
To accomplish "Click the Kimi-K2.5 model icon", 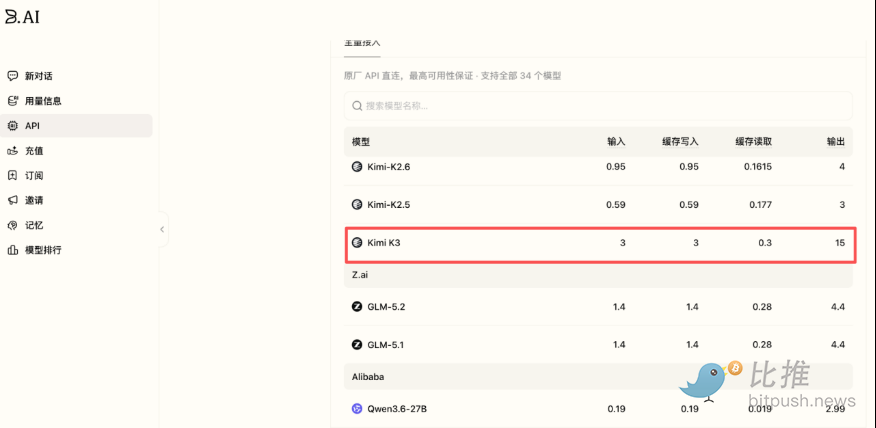I will click(x=357, y=205).
